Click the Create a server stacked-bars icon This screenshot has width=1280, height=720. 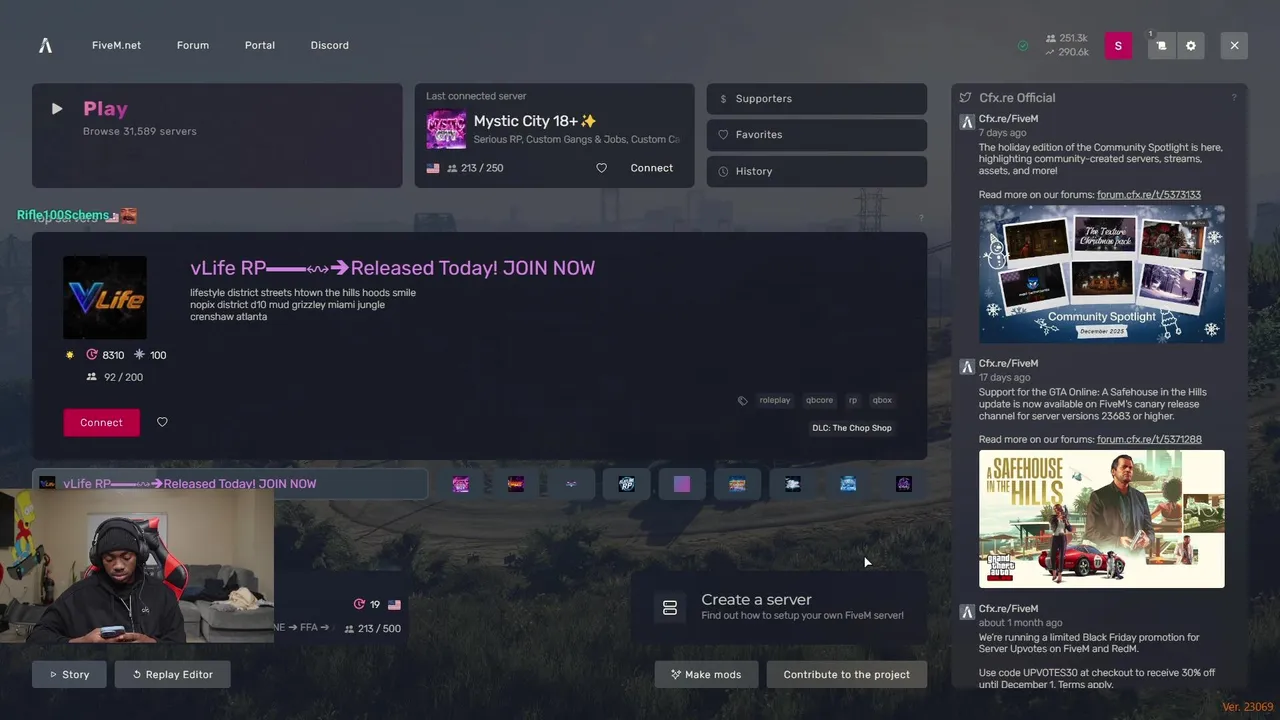tap(670, 607)
